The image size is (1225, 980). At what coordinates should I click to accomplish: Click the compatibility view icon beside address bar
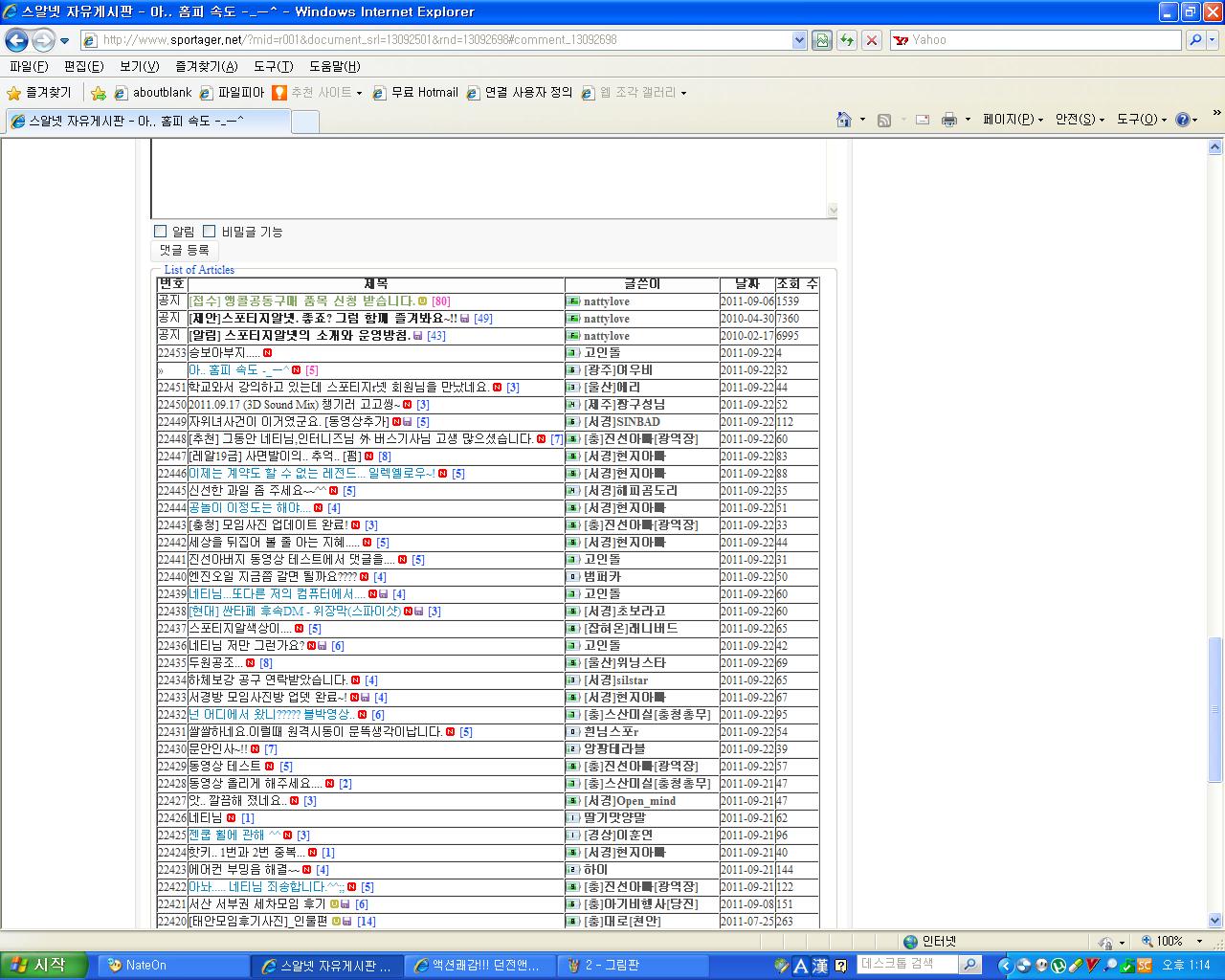point(822,40)
